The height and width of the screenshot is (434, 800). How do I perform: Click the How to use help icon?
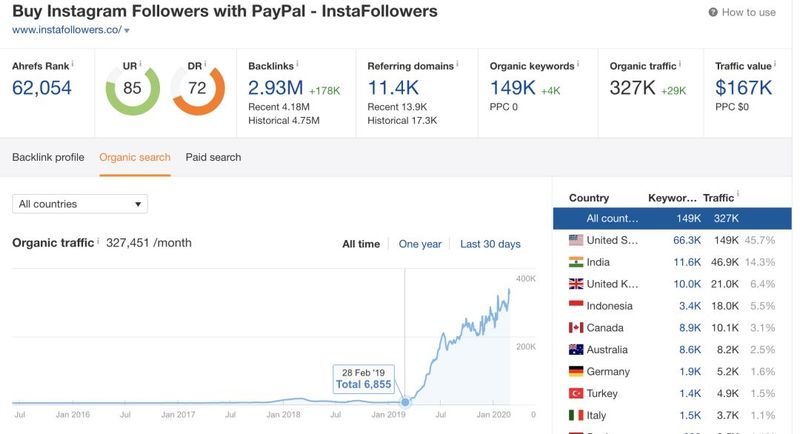point(713,12)
